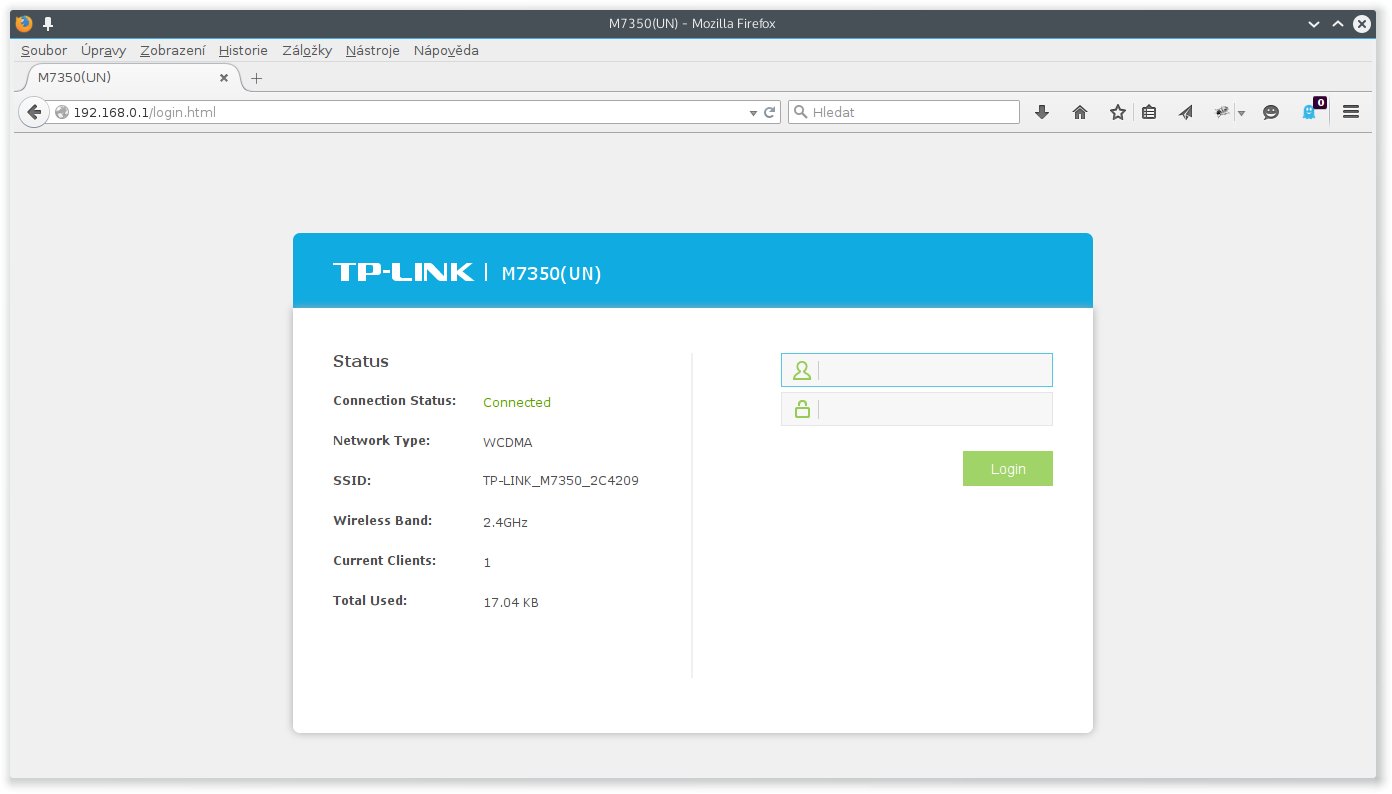Click the Current Clients label

pos(385,561)
